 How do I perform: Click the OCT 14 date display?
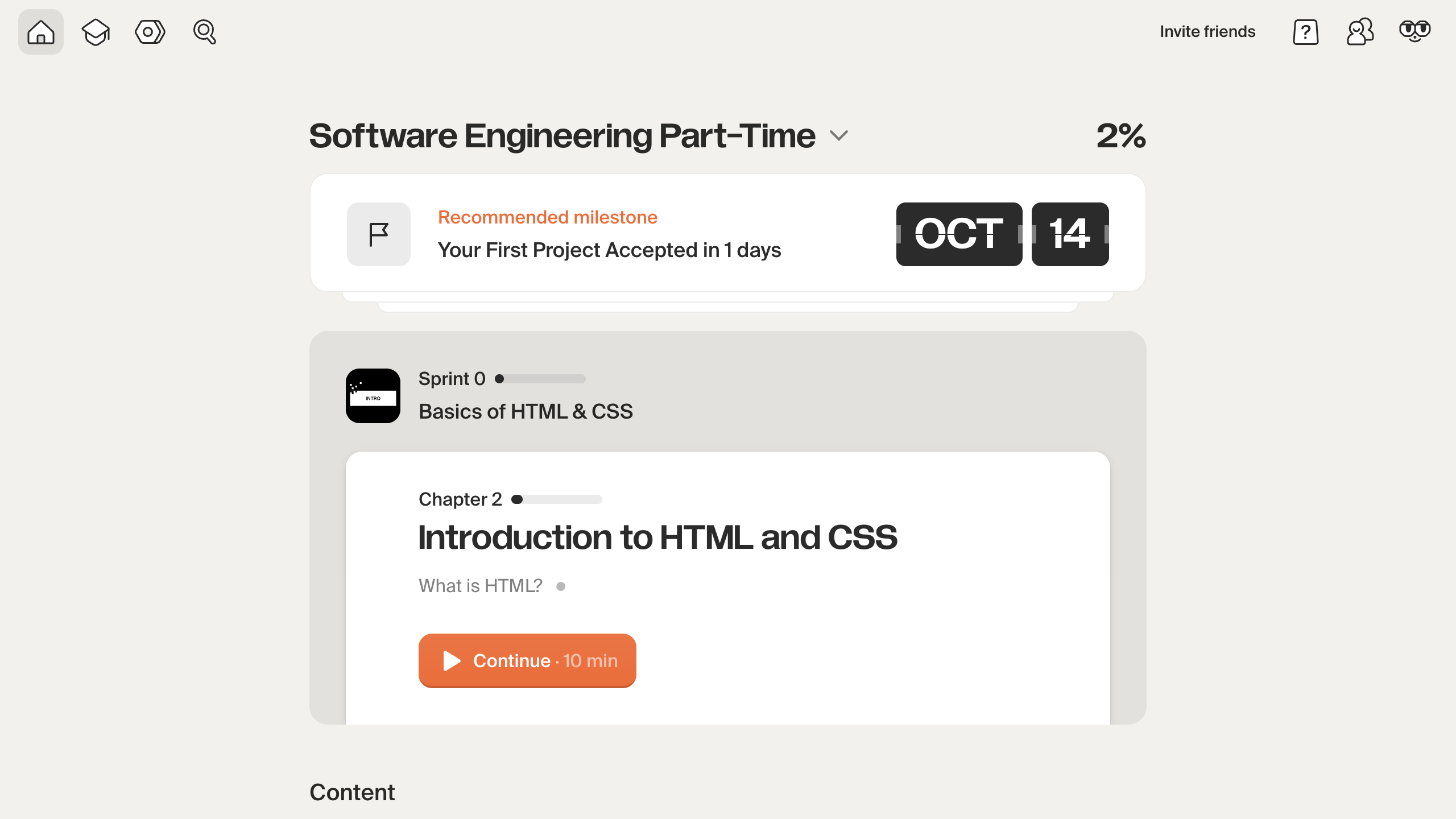click(1002, 234)
